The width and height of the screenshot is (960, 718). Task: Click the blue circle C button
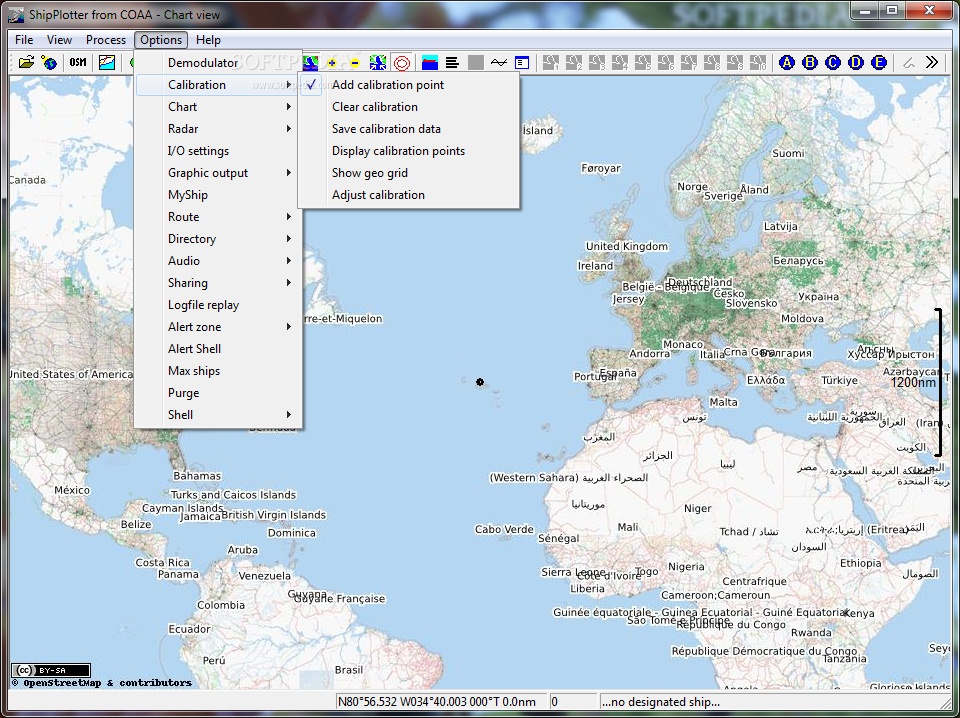point(833,62)
